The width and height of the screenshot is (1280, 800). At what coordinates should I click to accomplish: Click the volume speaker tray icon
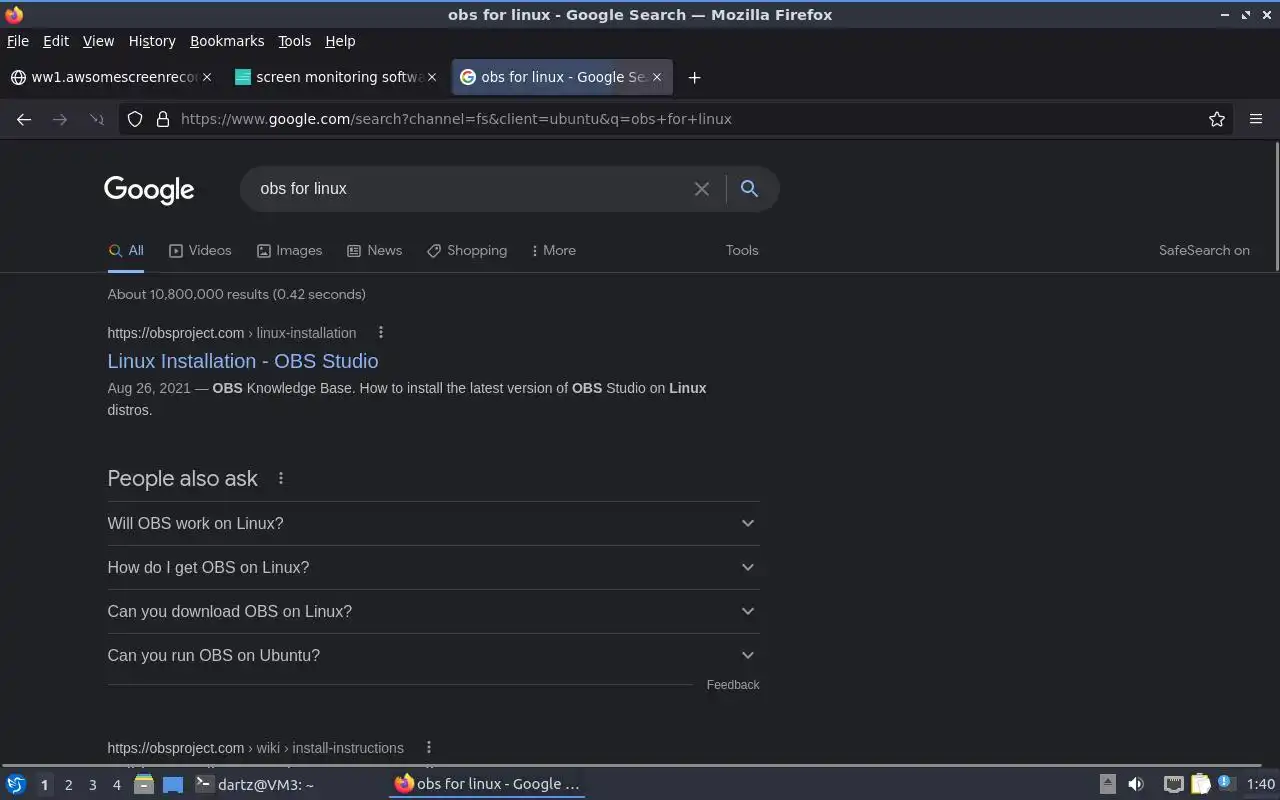(x=1135, y=784)
